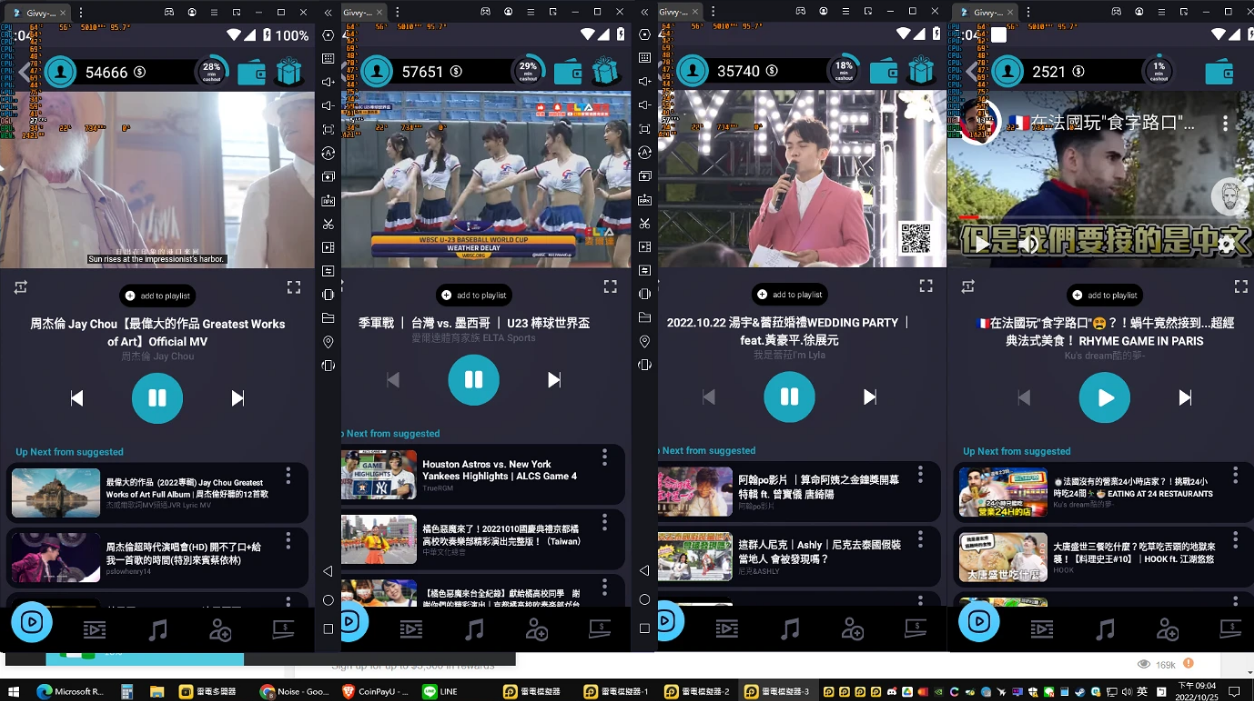Open the gift box in baseball window

pyautogui.click(x=605, y=71)
